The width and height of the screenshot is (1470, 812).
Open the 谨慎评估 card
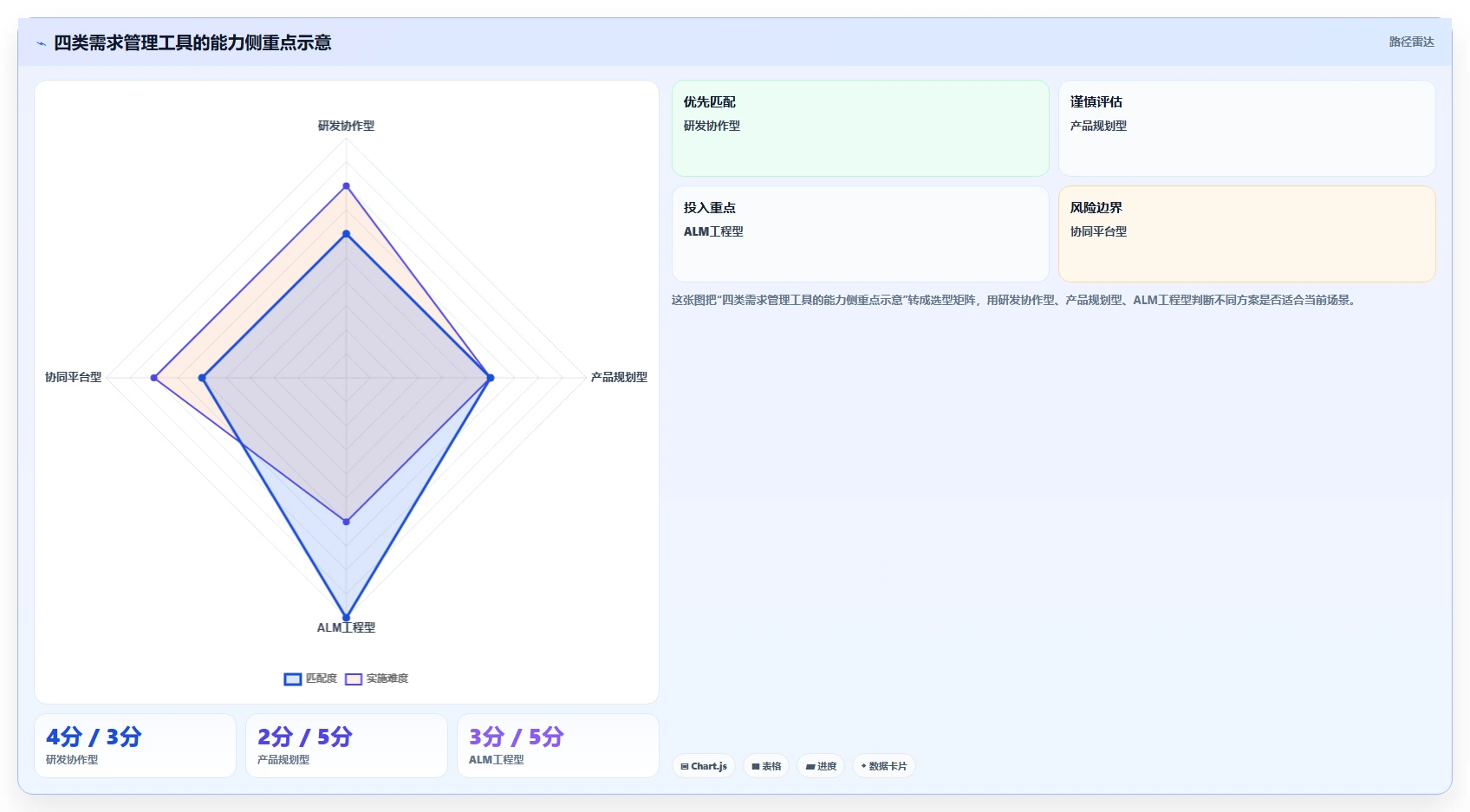1247,128
